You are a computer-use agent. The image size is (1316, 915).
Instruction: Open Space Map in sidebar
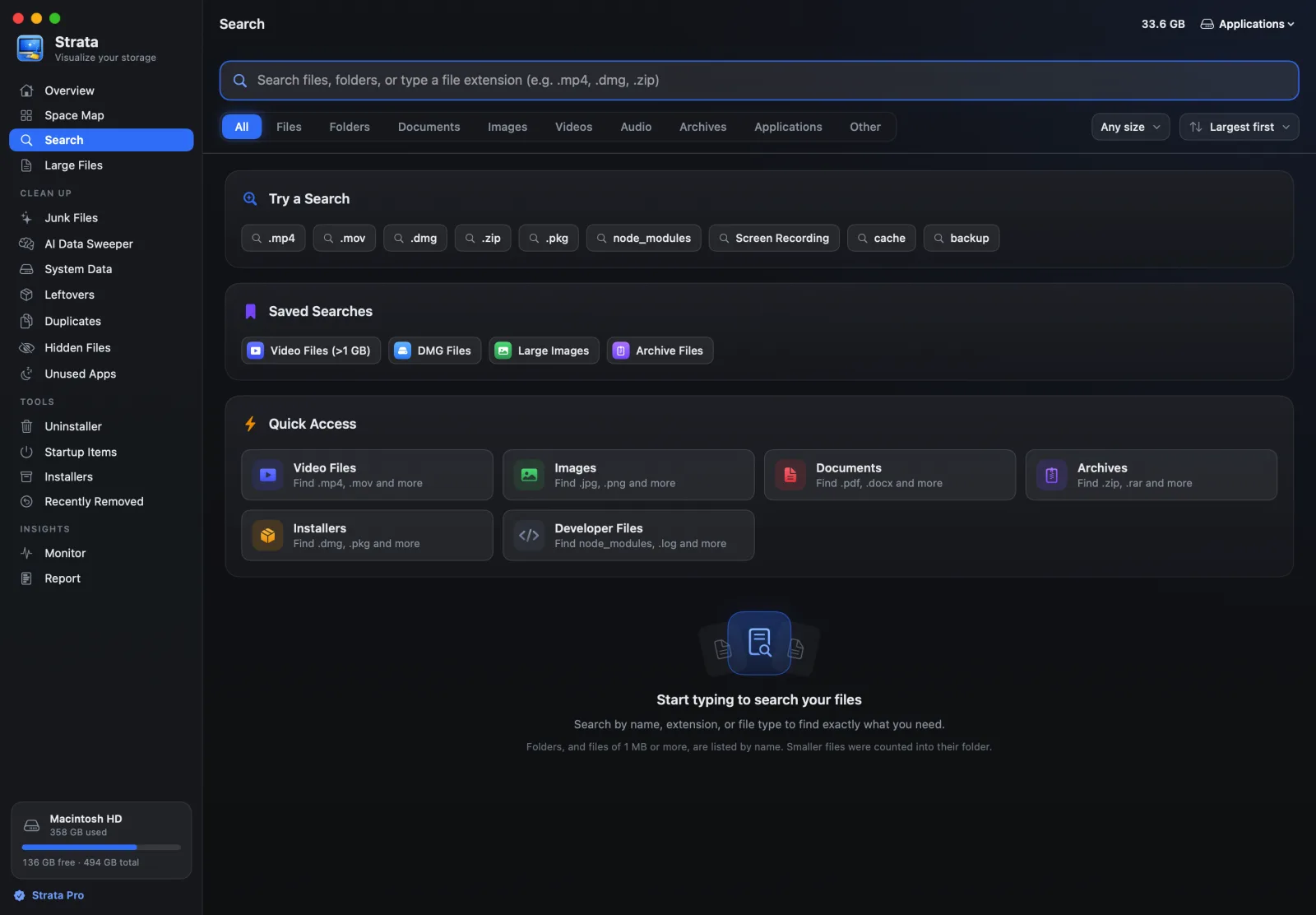pos(101,115)
